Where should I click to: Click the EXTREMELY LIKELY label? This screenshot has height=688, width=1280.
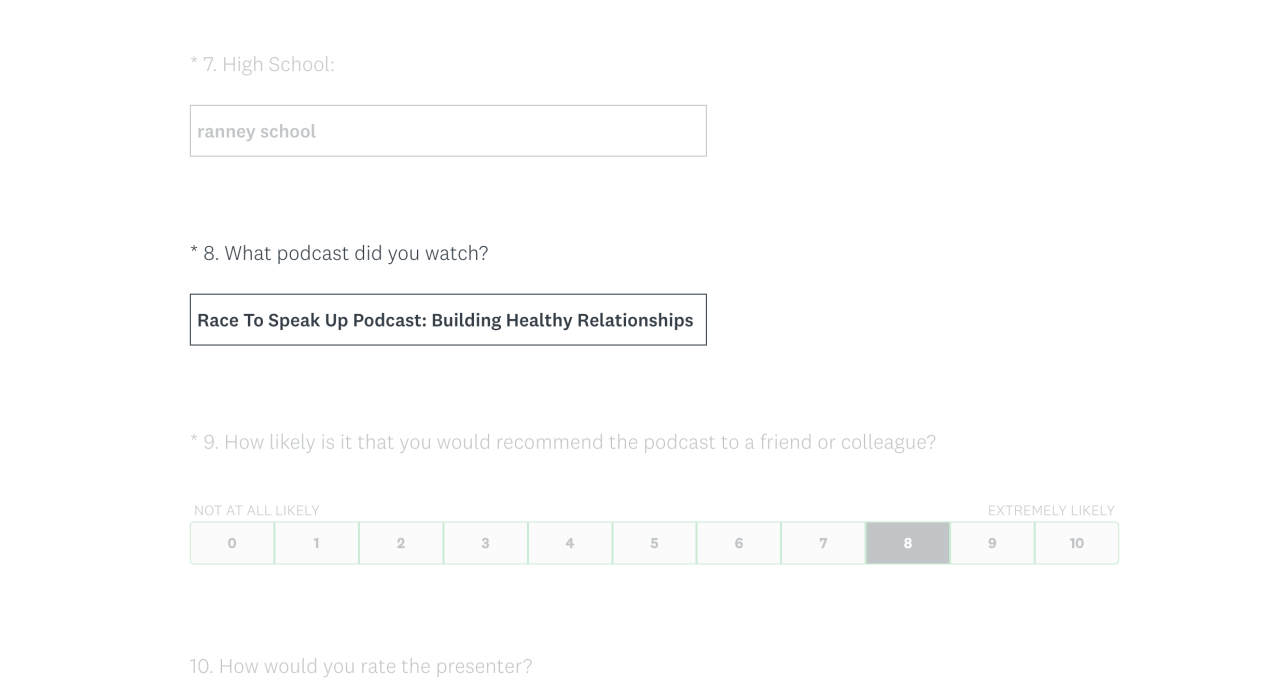click(x=1051, y=510)
